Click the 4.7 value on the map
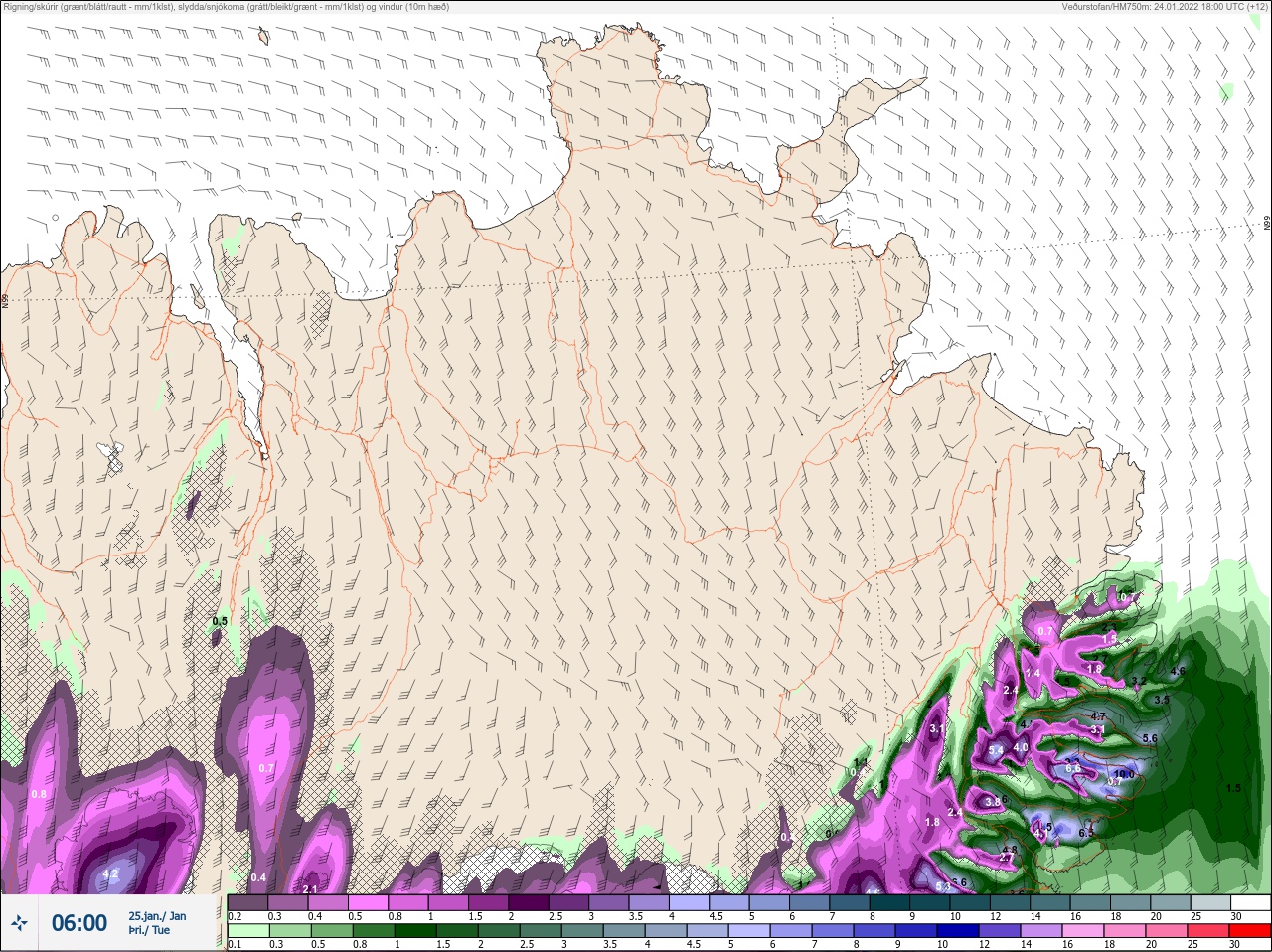The image size is (1272, 952). [x=1098, y=715]
